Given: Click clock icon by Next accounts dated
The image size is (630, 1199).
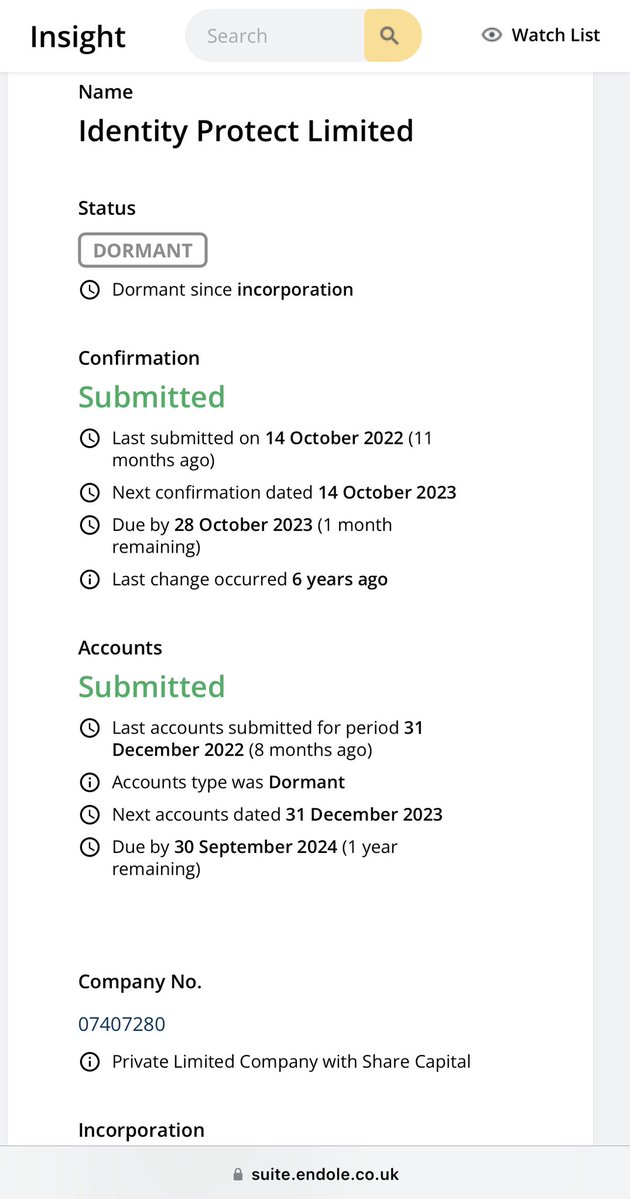Looking at the screenshot, I should [x=89, y=815].
